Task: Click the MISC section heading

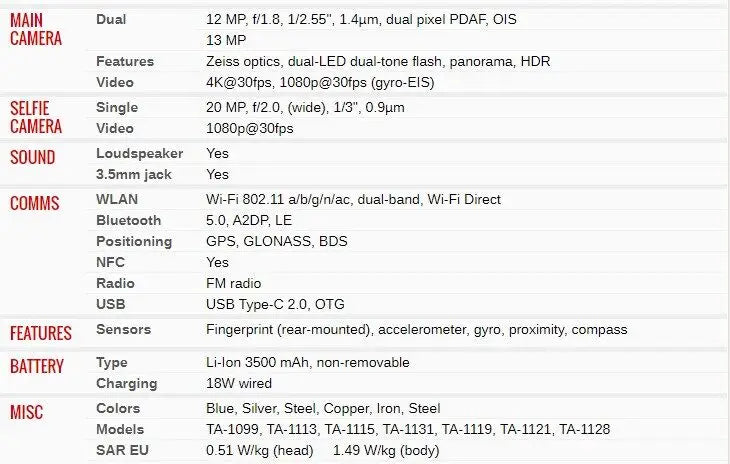Action: click(x=27, y=412)
